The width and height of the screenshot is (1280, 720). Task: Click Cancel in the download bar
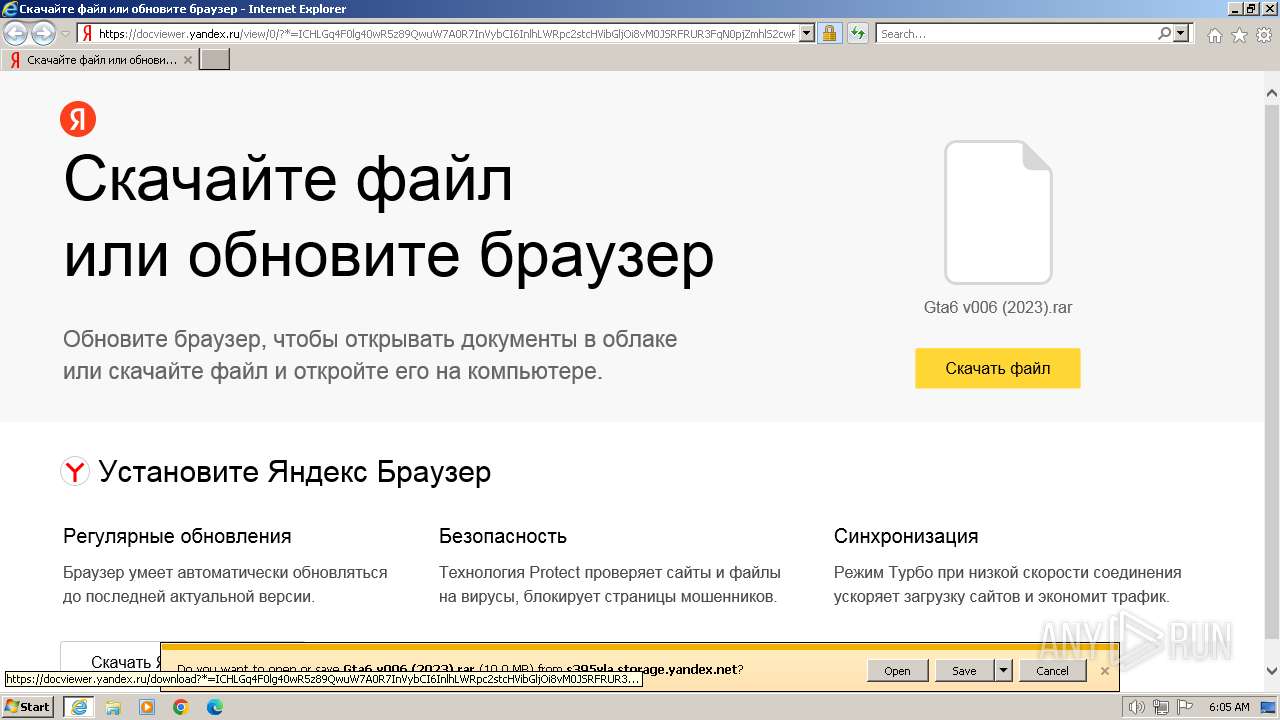(1052, 671)
